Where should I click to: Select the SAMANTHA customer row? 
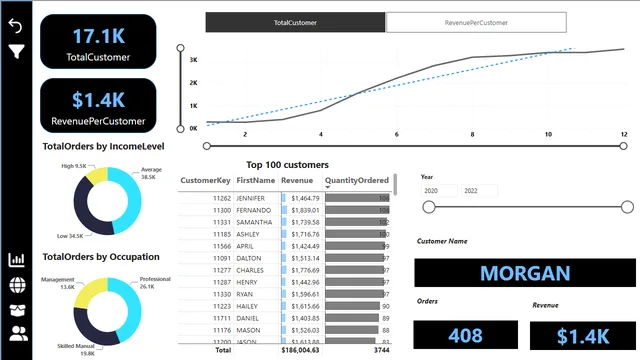pos(284,222)
